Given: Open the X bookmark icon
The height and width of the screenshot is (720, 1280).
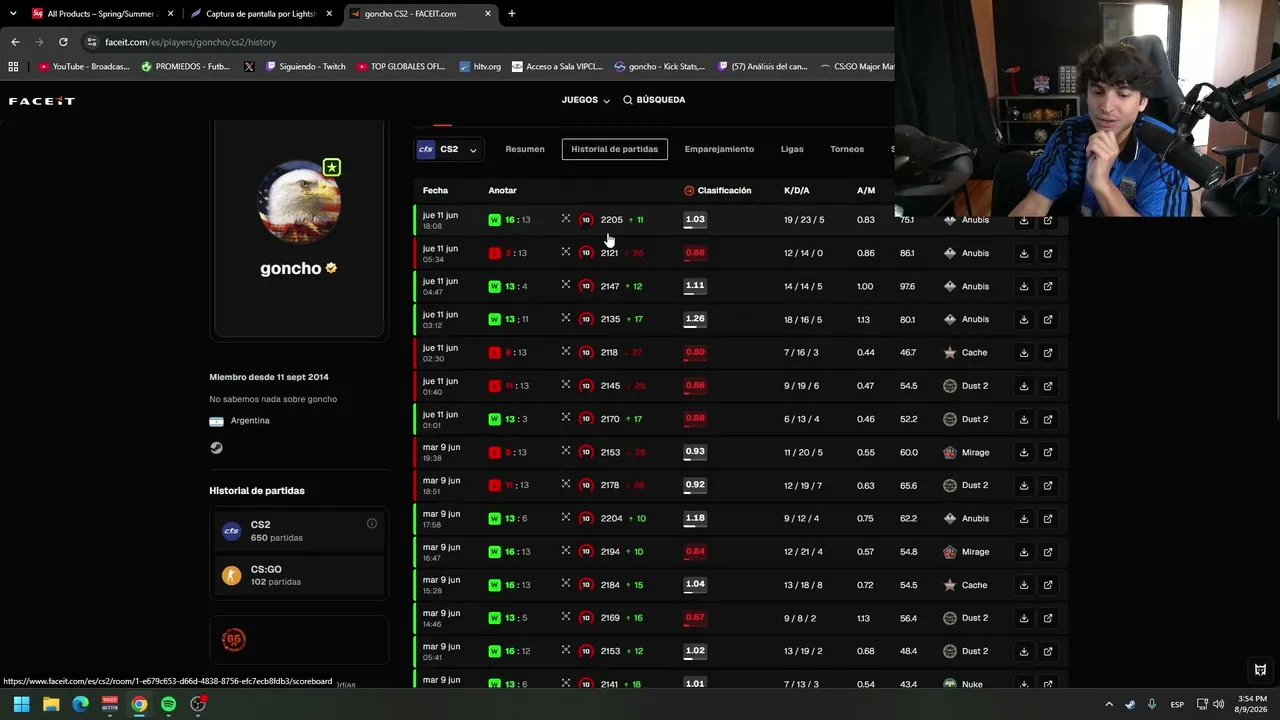Looking at the screenshot, I should (249, 67).
